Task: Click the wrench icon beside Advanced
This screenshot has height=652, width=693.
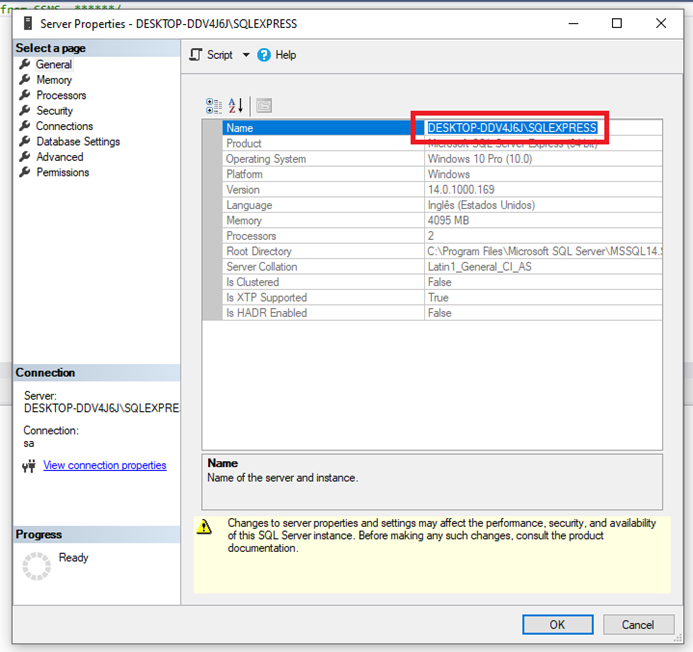Action: 25,156
